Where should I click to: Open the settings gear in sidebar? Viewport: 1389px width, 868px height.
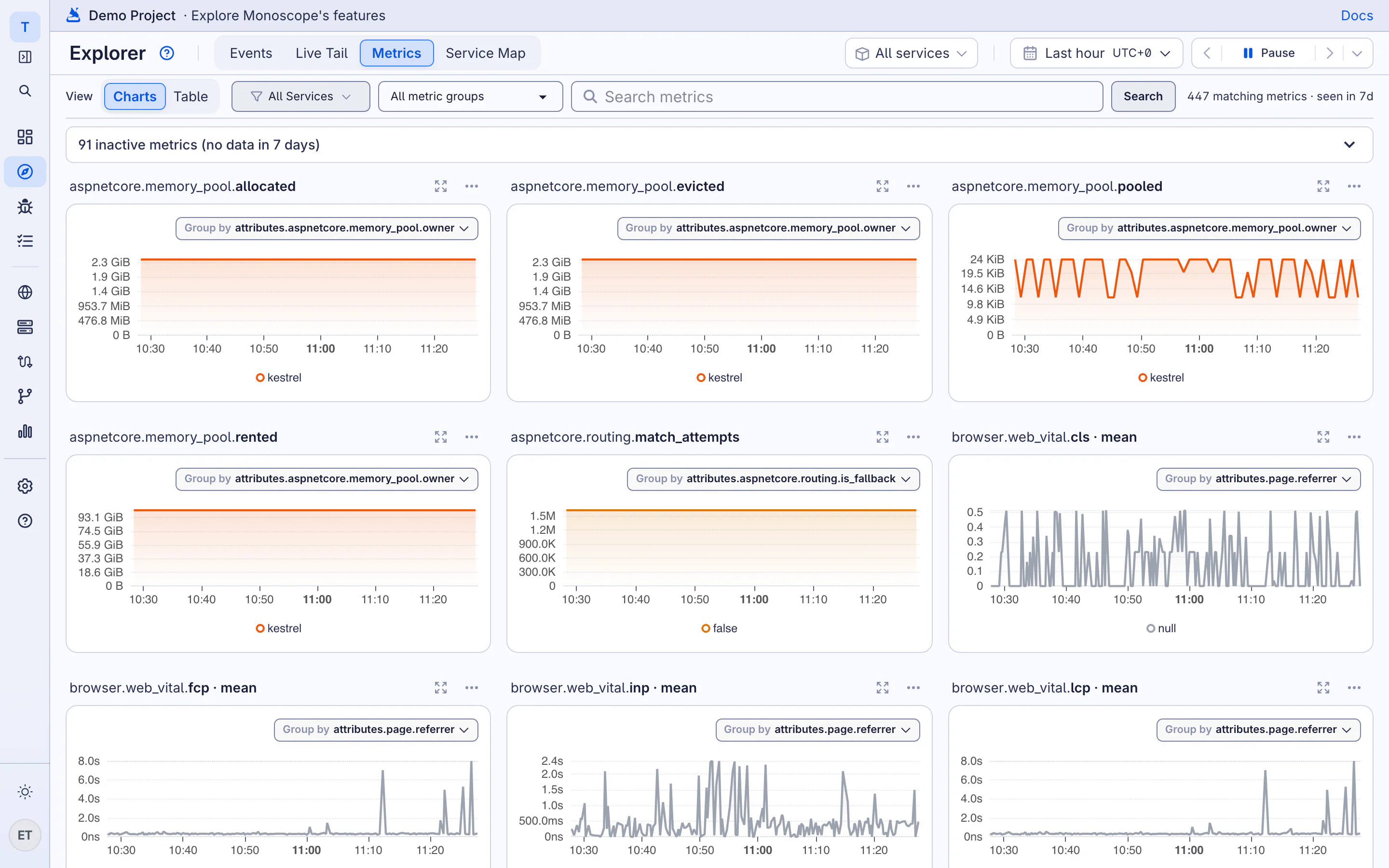pos(25,486)
